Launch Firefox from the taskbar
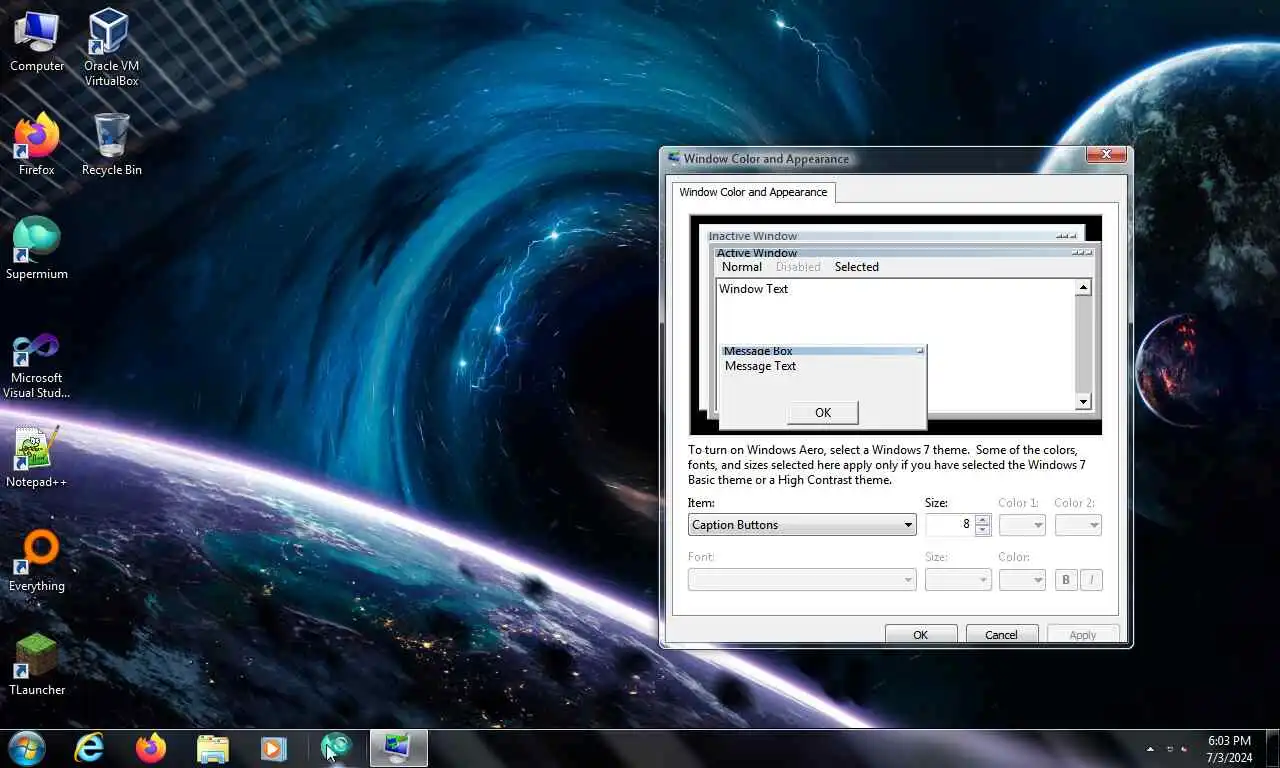1280x768 pixels. 151,748
